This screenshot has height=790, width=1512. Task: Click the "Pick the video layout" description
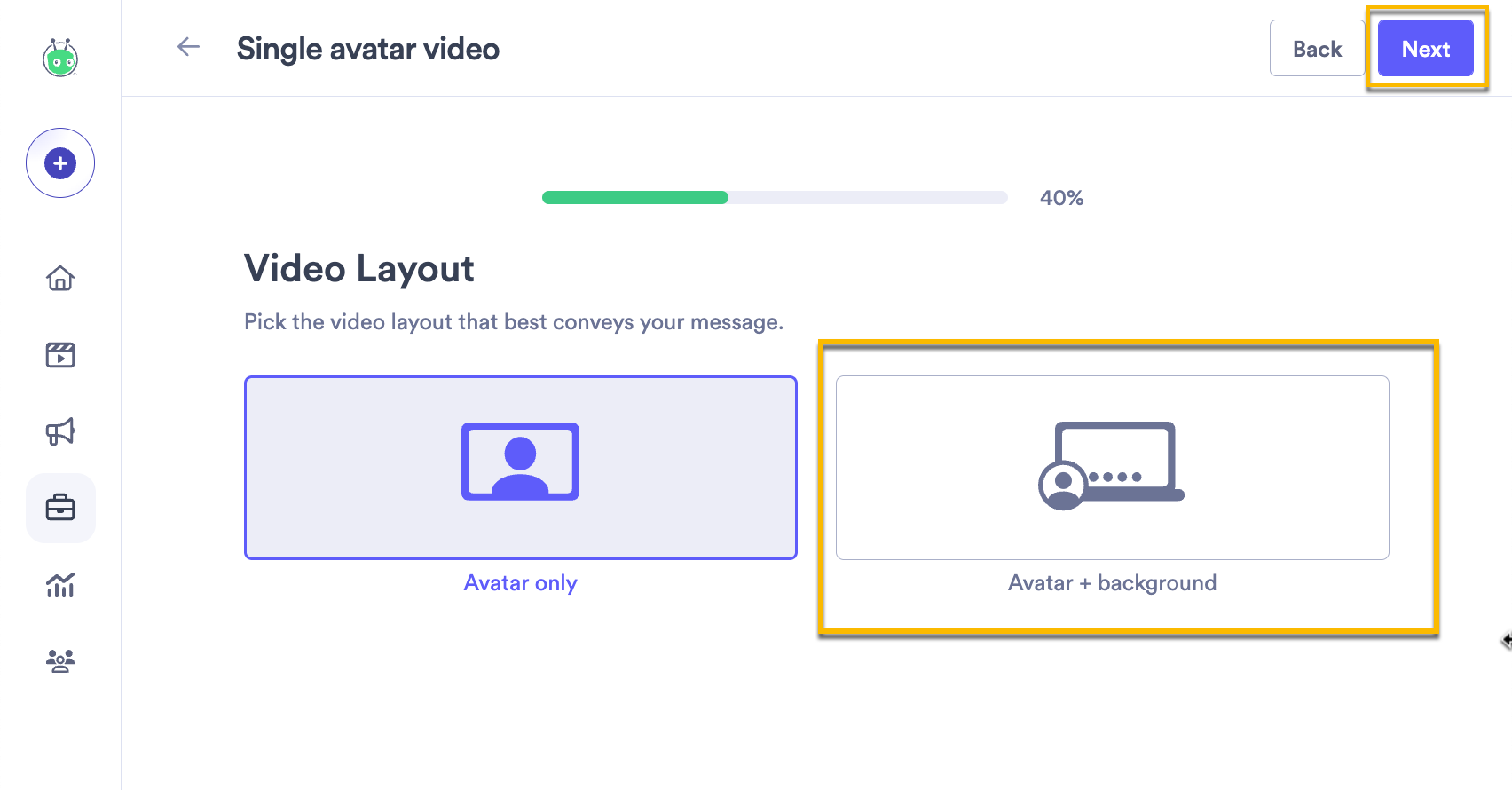point(514,322)
